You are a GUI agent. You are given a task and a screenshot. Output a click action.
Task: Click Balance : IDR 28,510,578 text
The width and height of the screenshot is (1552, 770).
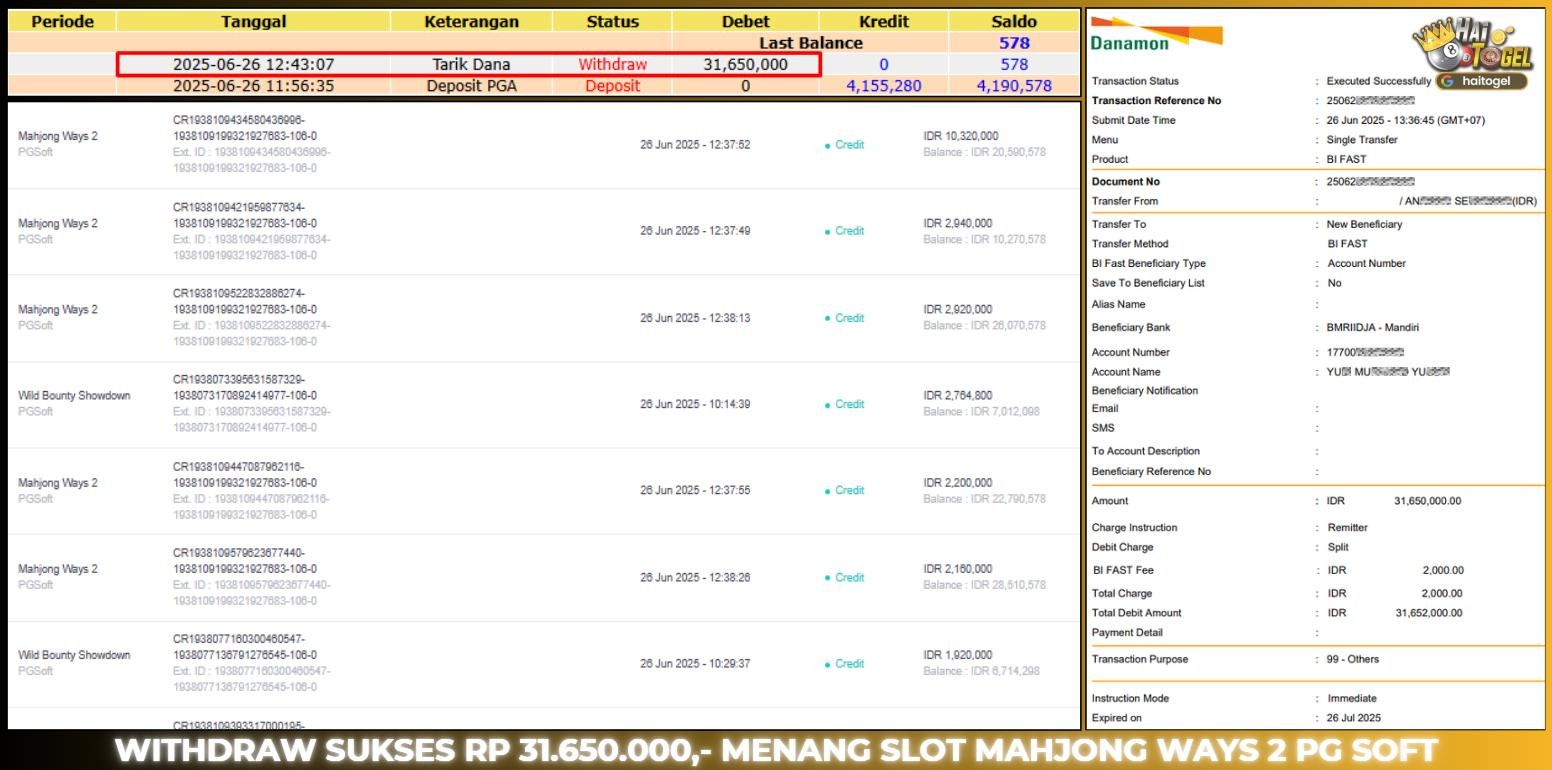pos(984,584)
